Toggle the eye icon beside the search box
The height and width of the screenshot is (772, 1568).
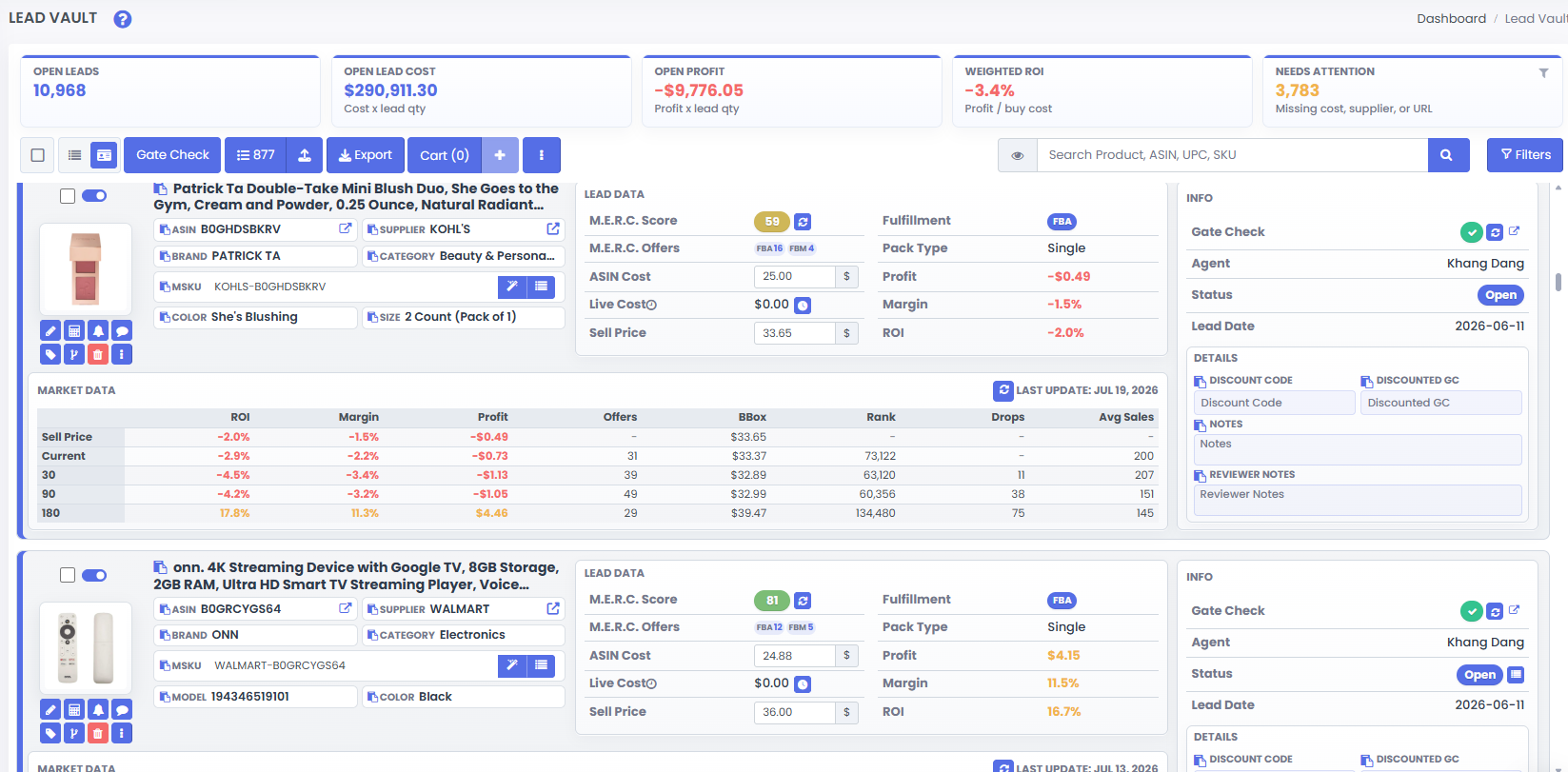pyautogui.click(x=1018, y=155)
